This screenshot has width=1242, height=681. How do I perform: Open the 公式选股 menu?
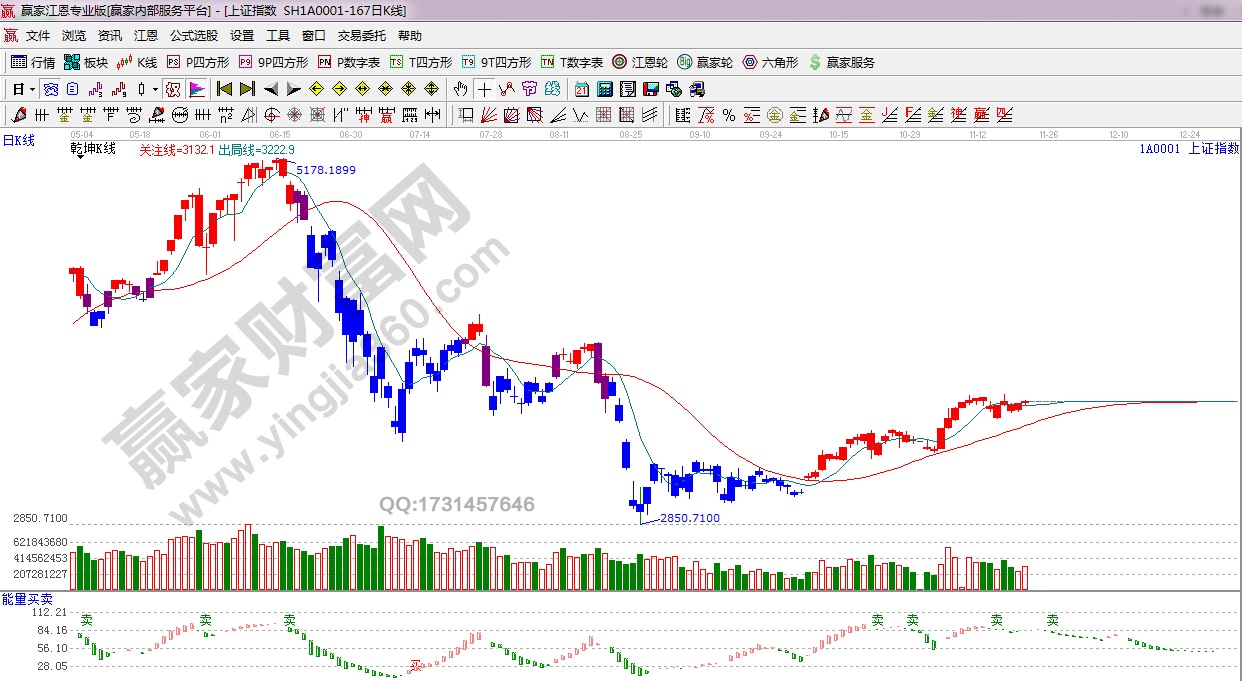pos(193,36)
